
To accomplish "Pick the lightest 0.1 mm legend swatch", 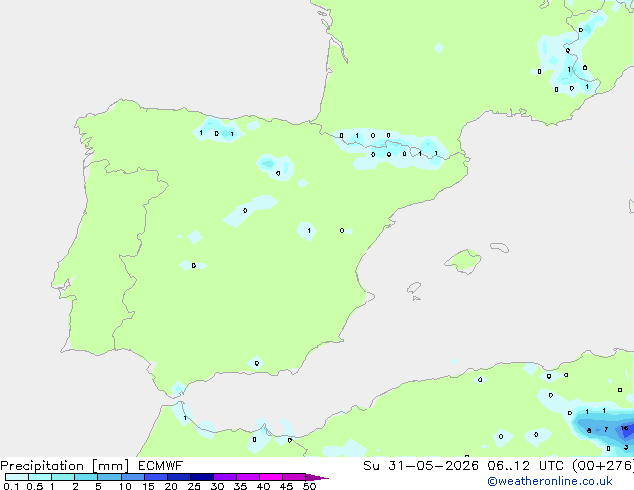I will 17,477.
